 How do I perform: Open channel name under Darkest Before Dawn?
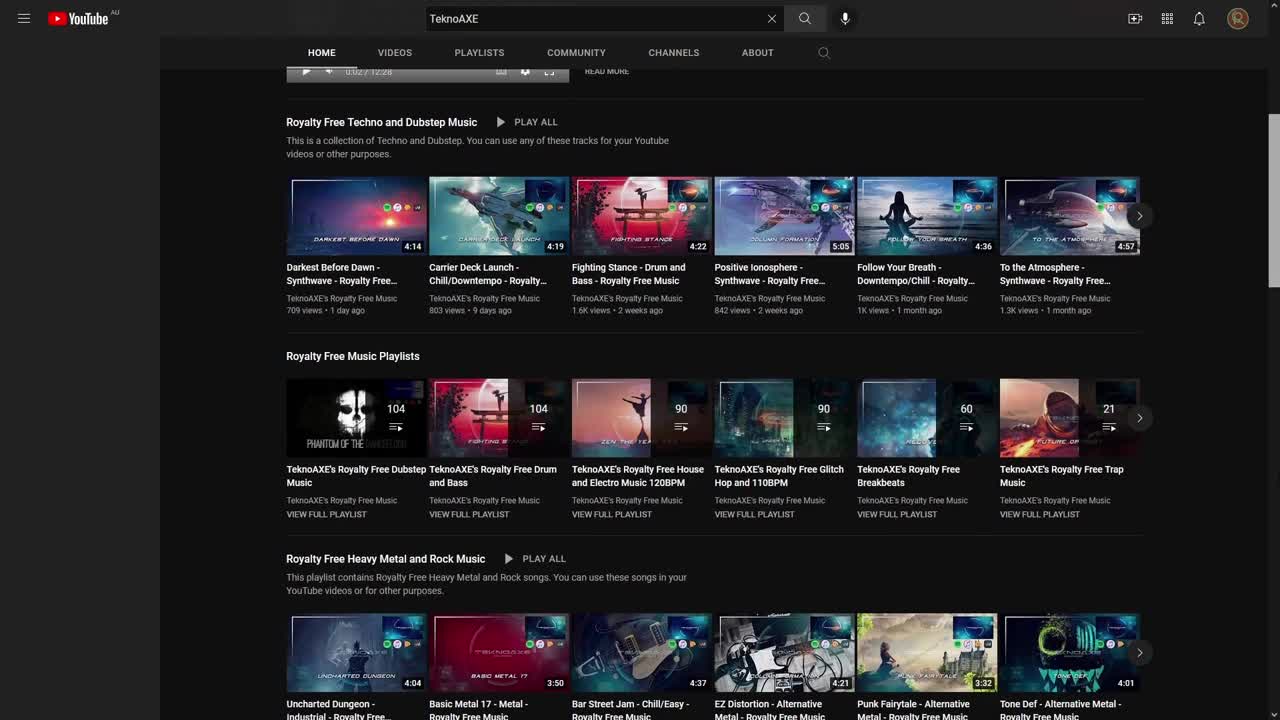point(342,298)
